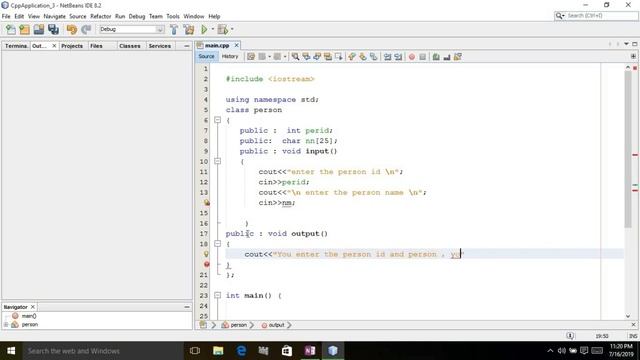Open the Forward navigation history dropdown arrow

click(x=285, y=57)
